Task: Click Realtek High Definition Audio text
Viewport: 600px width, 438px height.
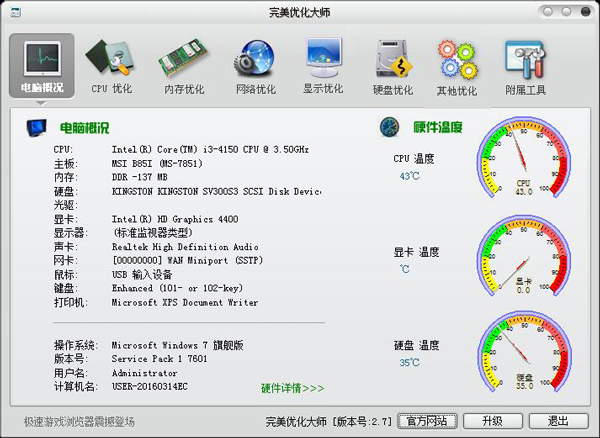Action: (x=185, y=247)
